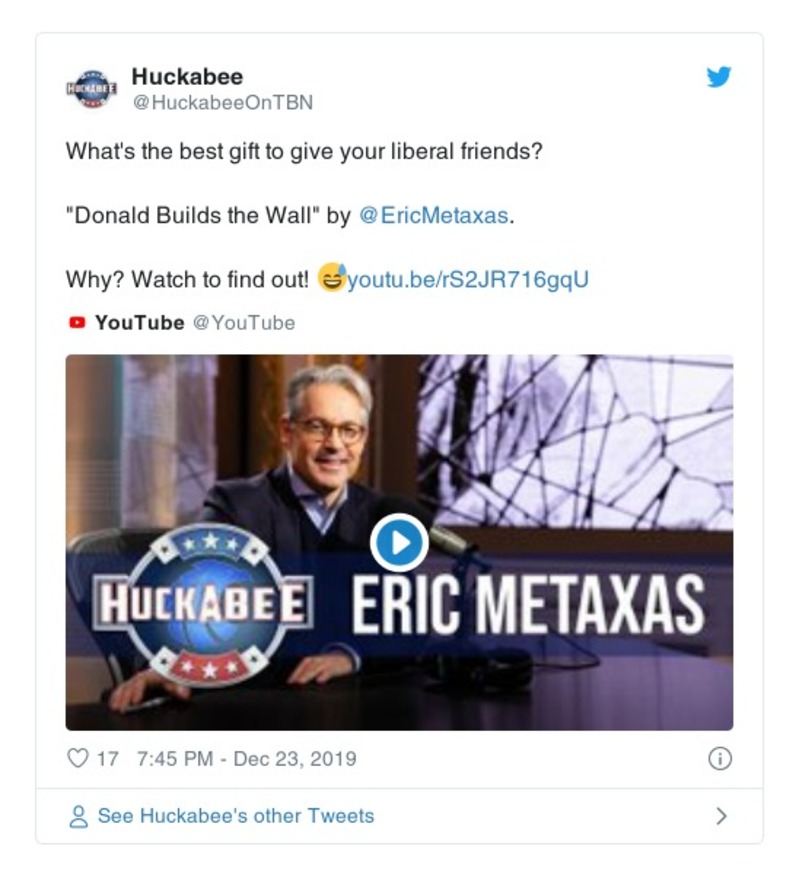Click the Huckabee profile avatar
The width and height of the screenshot is (799, 881).
point(92,89)
